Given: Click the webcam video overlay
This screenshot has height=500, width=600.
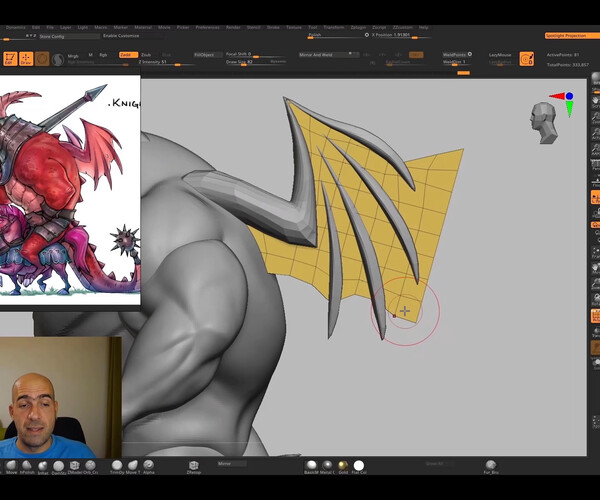Looking at the screenshot, I should click(x=60, y=397).
